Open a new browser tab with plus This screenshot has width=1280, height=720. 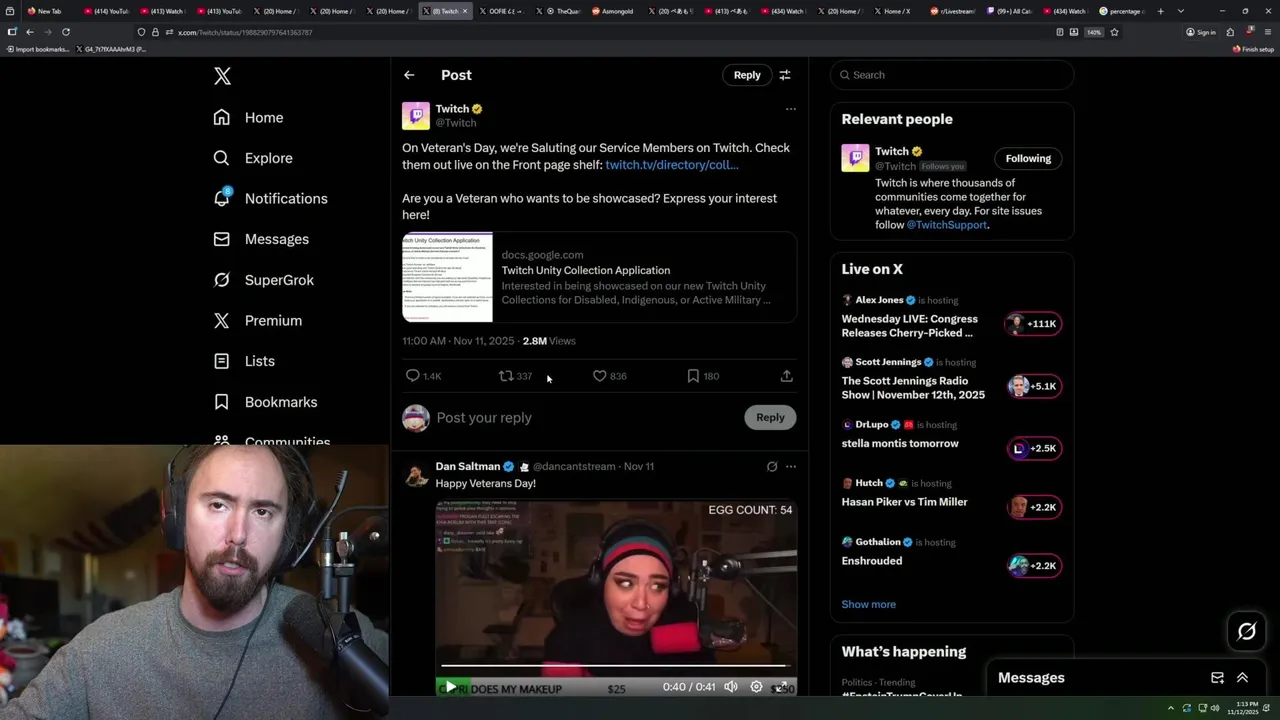1160,11
